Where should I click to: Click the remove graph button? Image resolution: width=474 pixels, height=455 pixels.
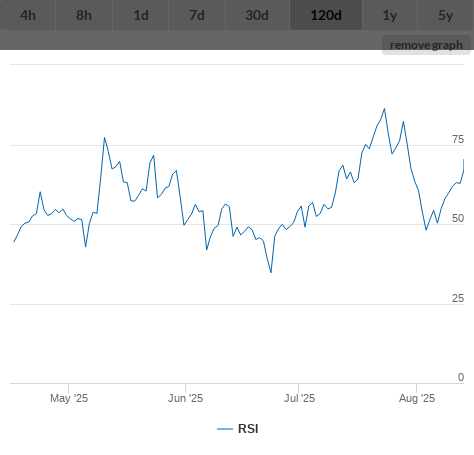click(x=426, y=45)
